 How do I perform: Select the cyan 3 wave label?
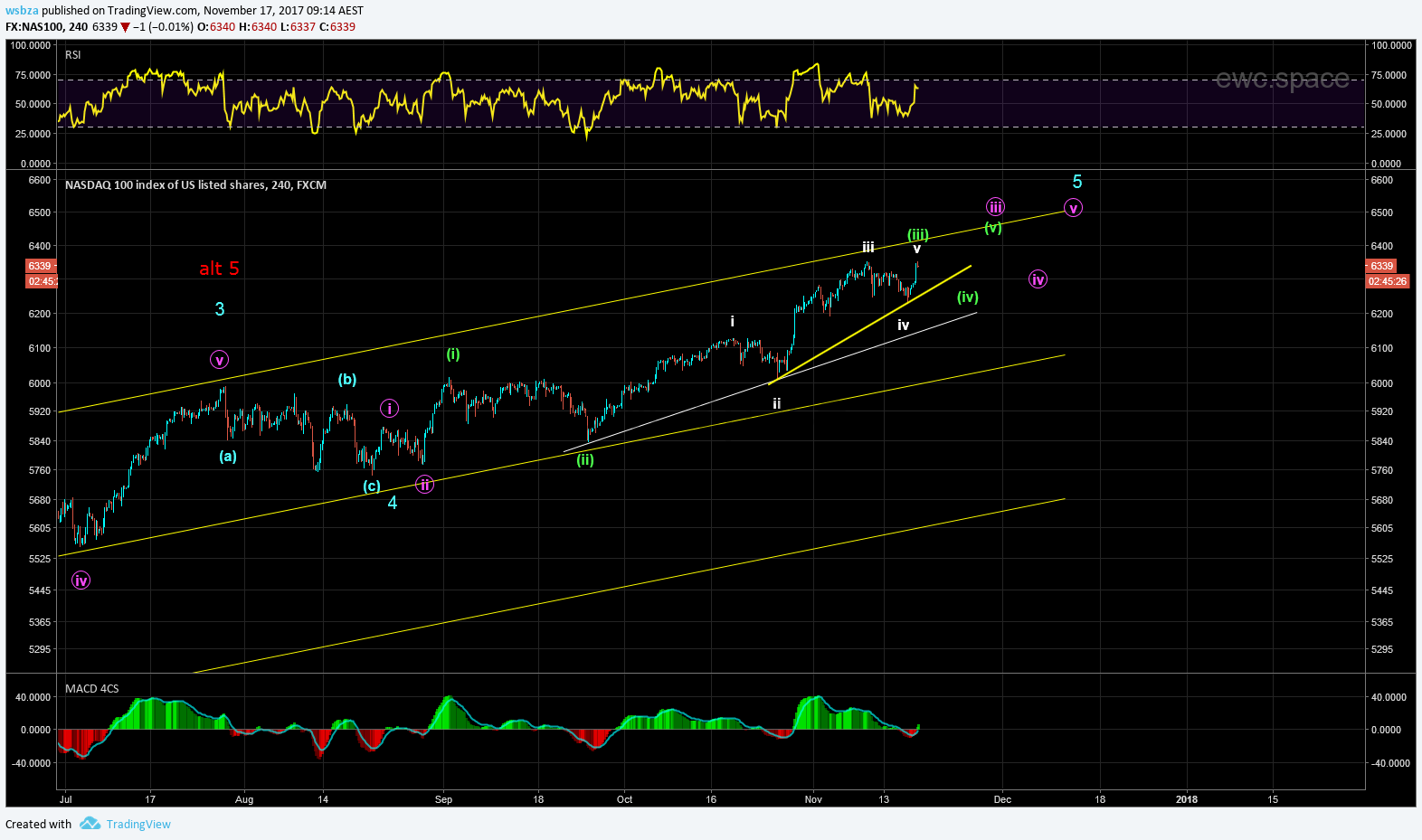[219, 309]
